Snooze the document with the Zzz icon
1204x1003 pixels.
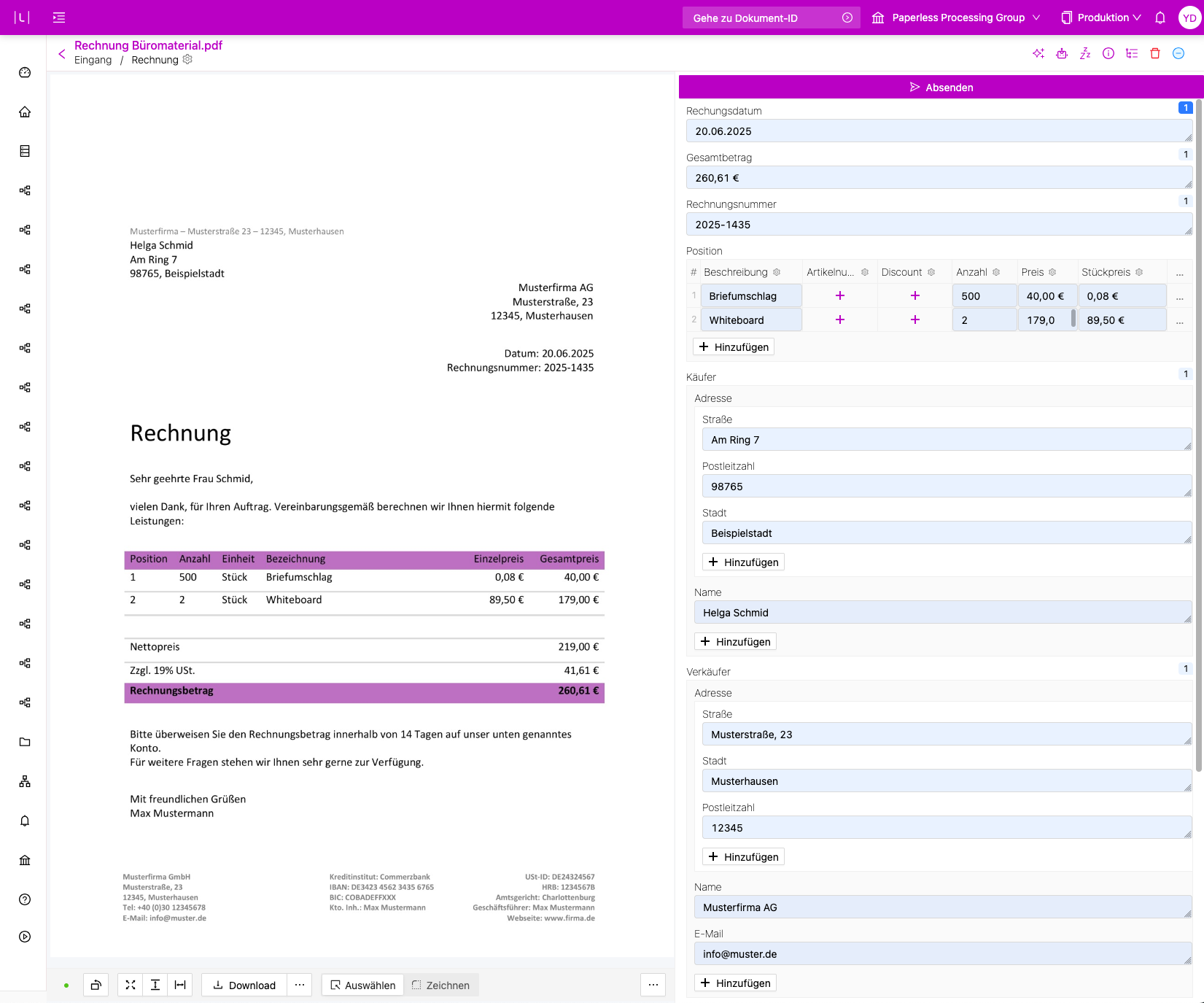click(x=1085, y=53)
